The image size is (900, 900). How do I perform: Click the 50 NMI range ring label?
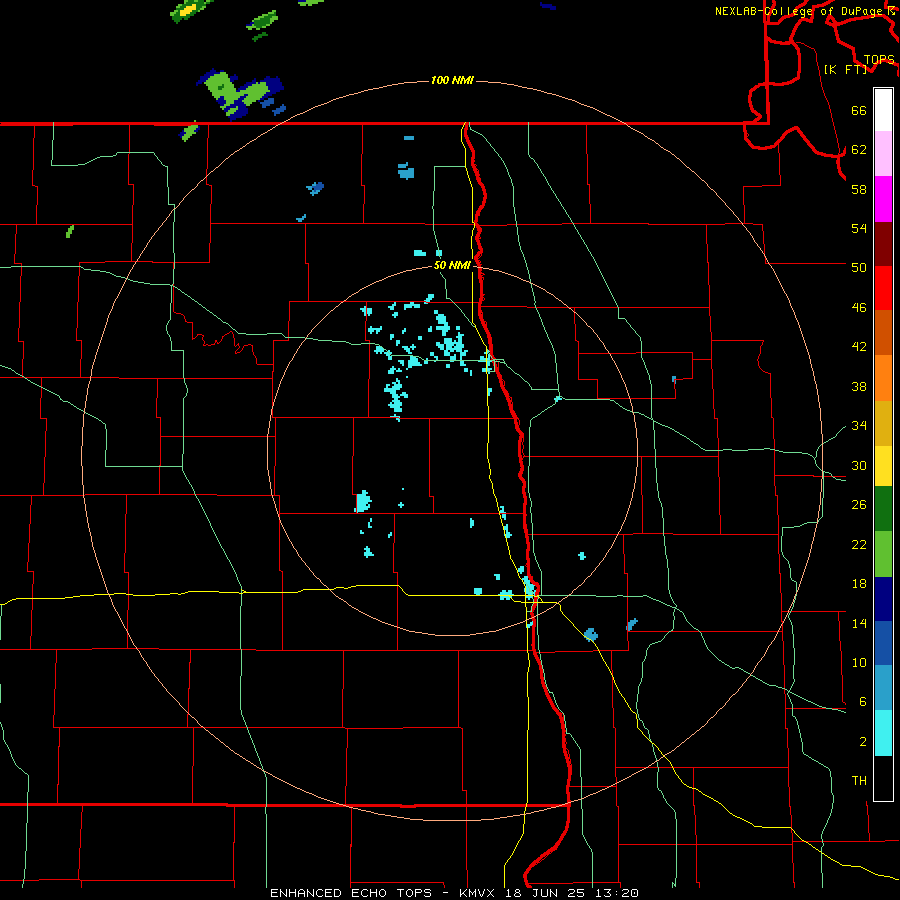452,265
